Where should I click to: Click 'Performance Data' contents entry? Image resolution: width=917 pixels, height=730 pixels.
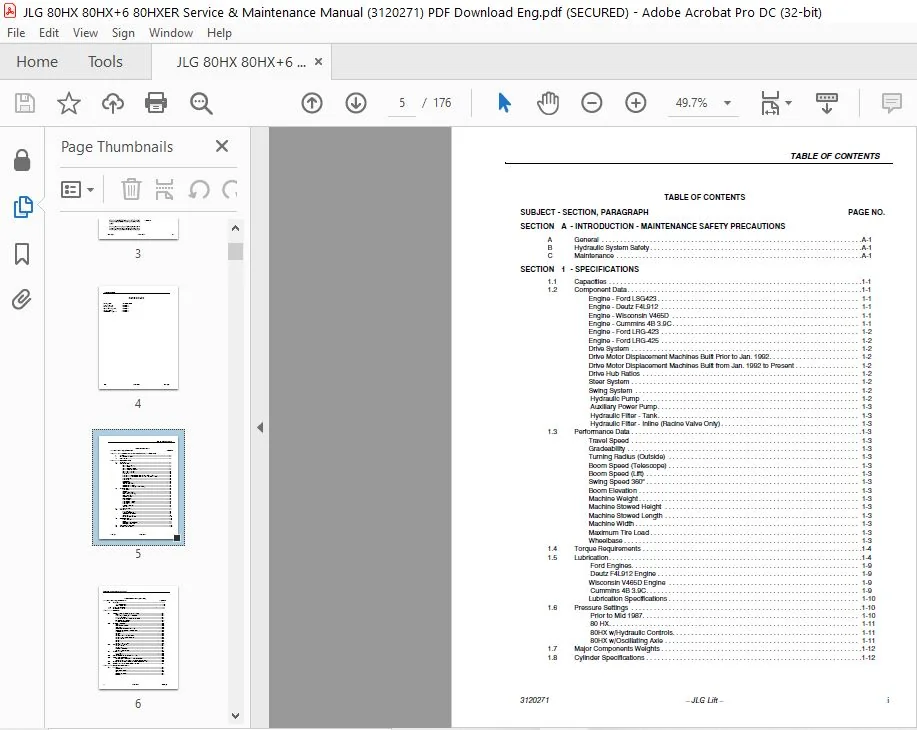point(601,432)
